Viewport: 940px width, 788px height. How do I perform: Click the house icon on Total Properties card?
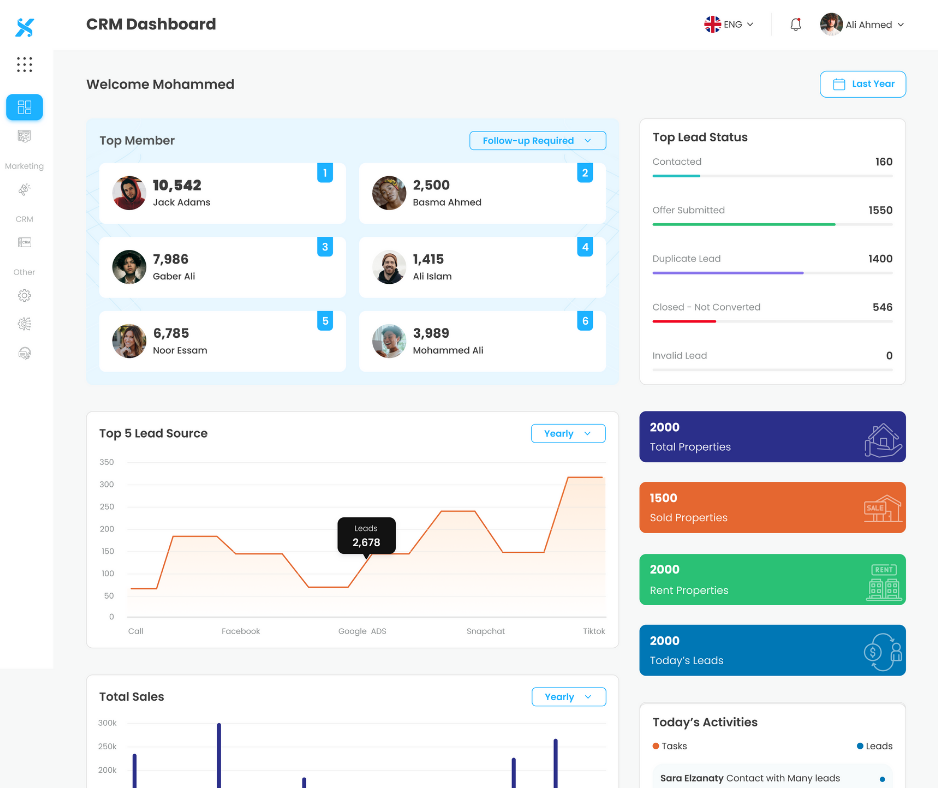(883, 439)
